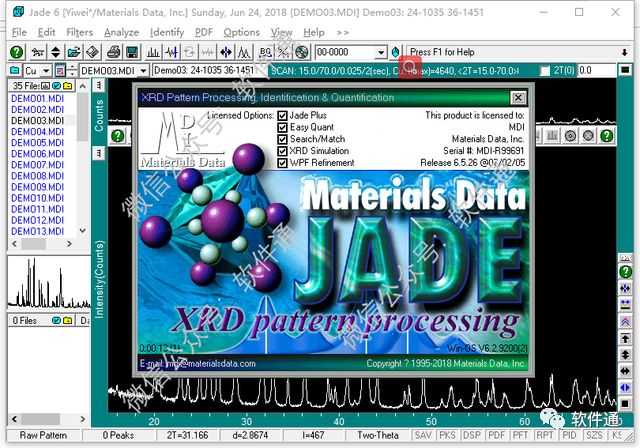
Task: Close the XRD Pattern Processing dialog
Action: click(x=518, y=98)
